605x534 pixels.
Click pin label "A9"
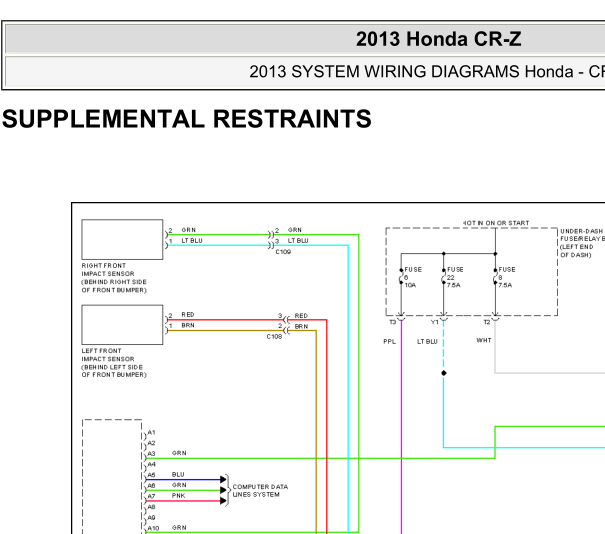pos(151,518)
